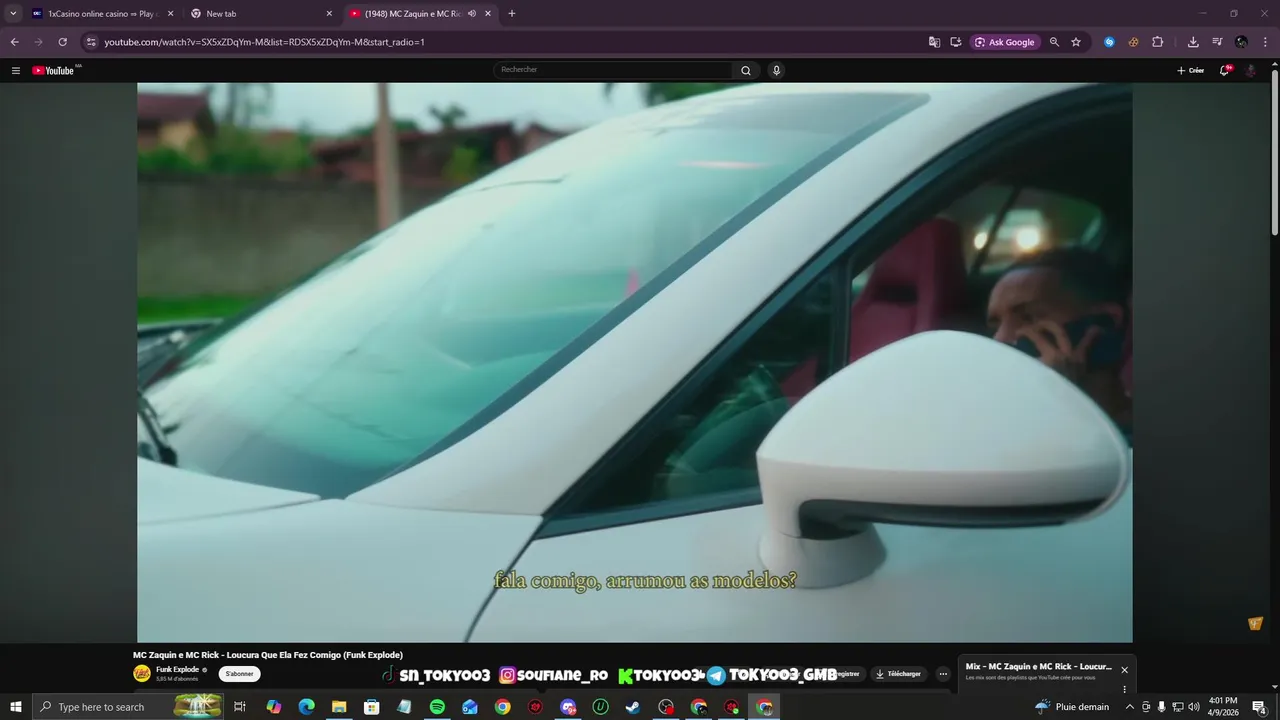Viewport: 1280px width, 720px height.
Task: Open Chrome extensions puzzle menu
Action: [1158, 42]
